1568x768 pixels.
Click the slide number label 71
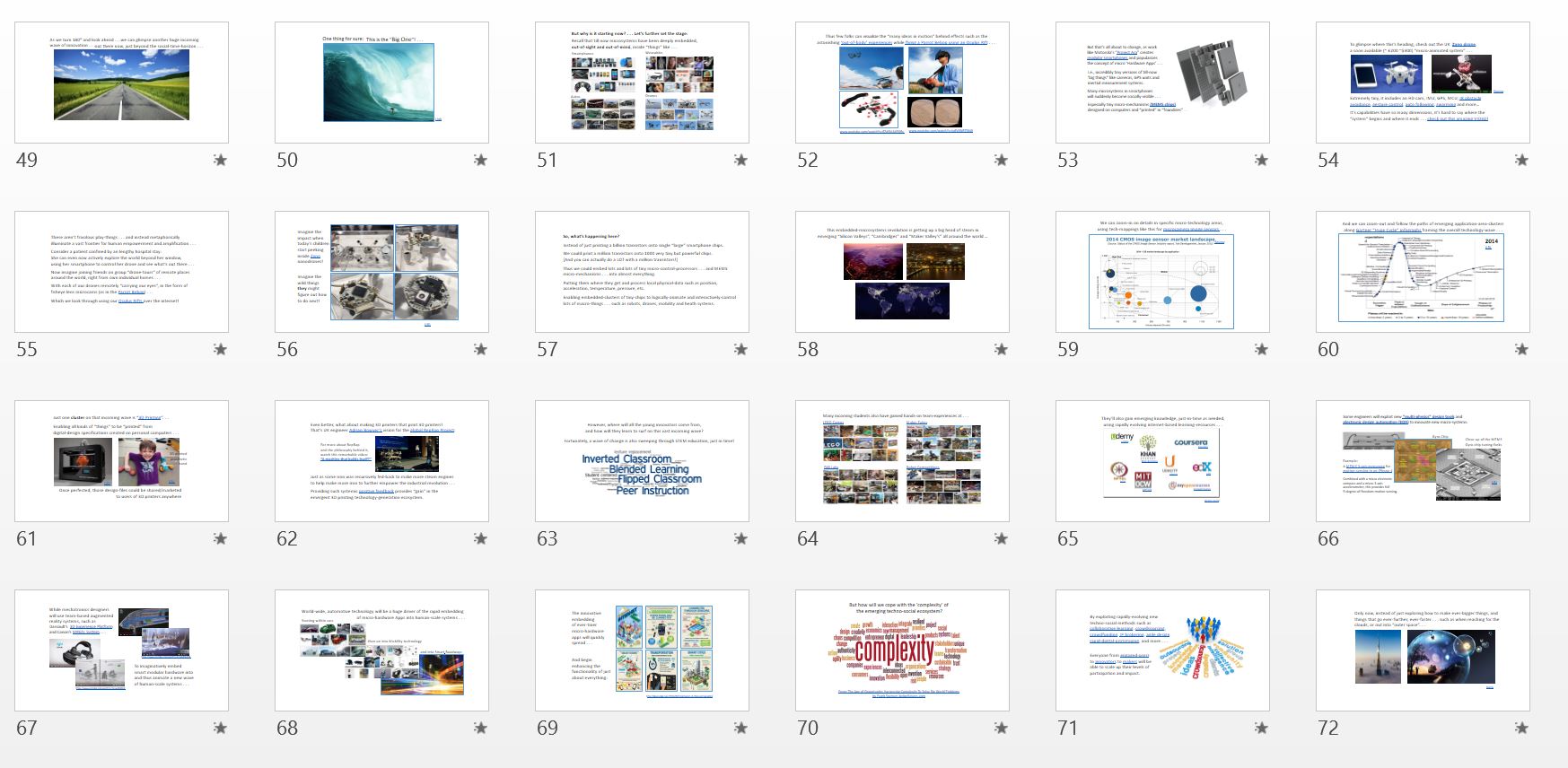click(1068, 728)
